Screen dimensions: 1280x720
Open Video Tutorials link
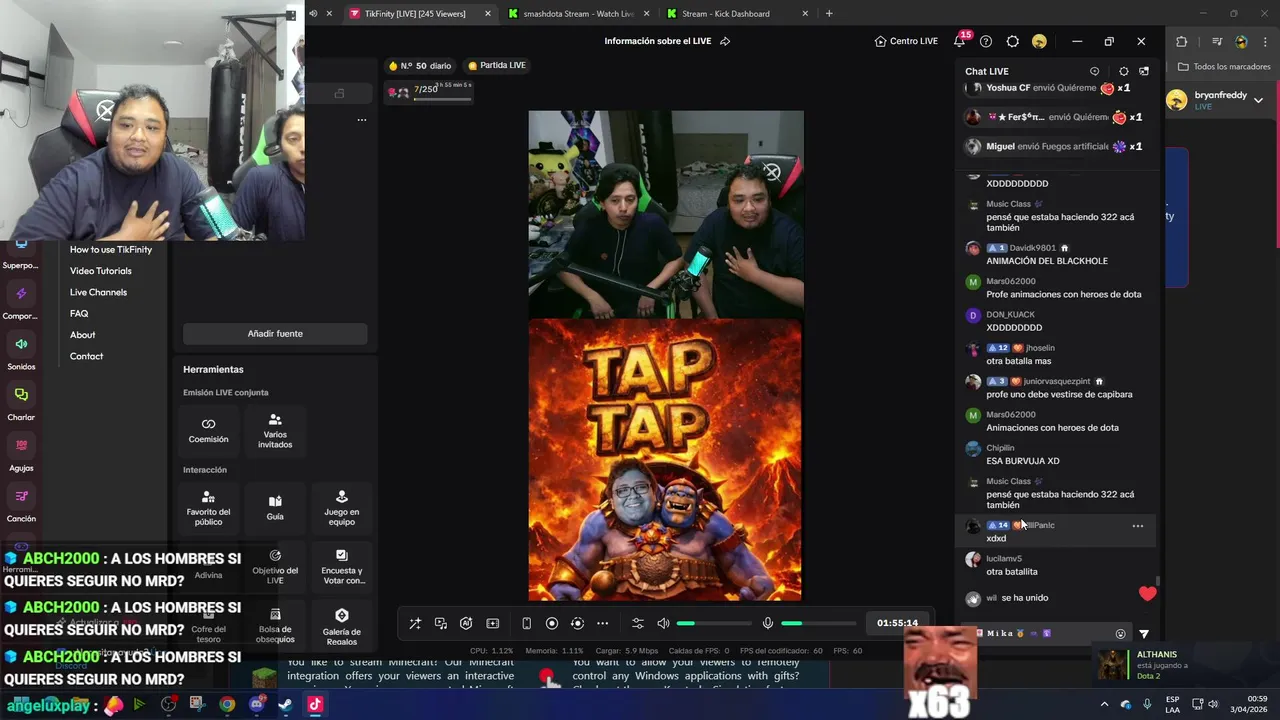[x=100, y=271]
